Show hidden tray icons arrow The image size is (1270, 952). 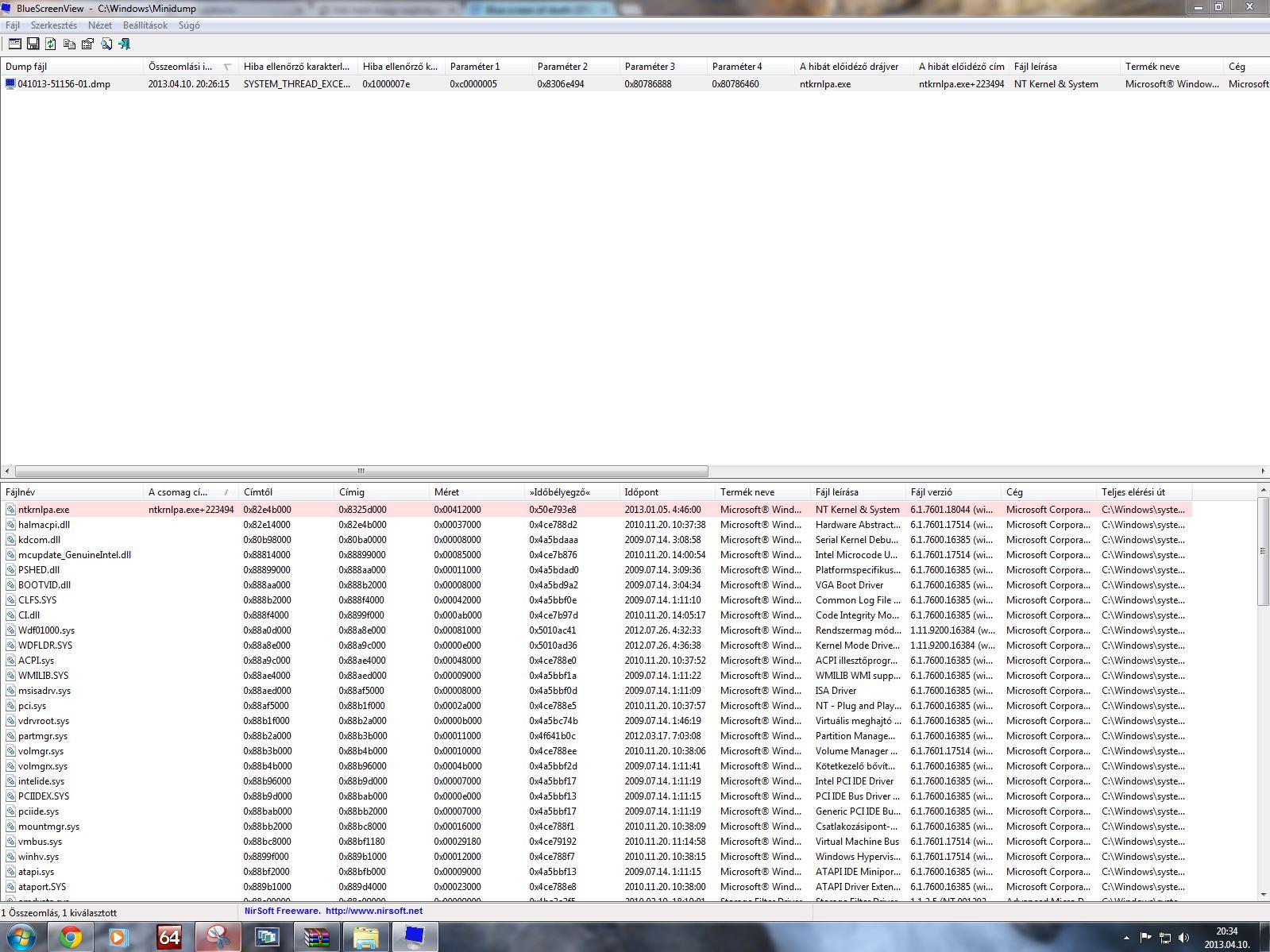pos(1126,938)
